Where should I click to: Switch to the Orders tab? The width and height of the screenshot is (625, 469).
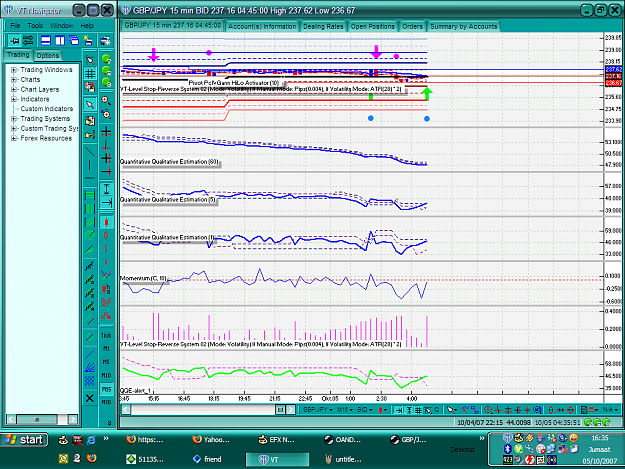[412, 26]
